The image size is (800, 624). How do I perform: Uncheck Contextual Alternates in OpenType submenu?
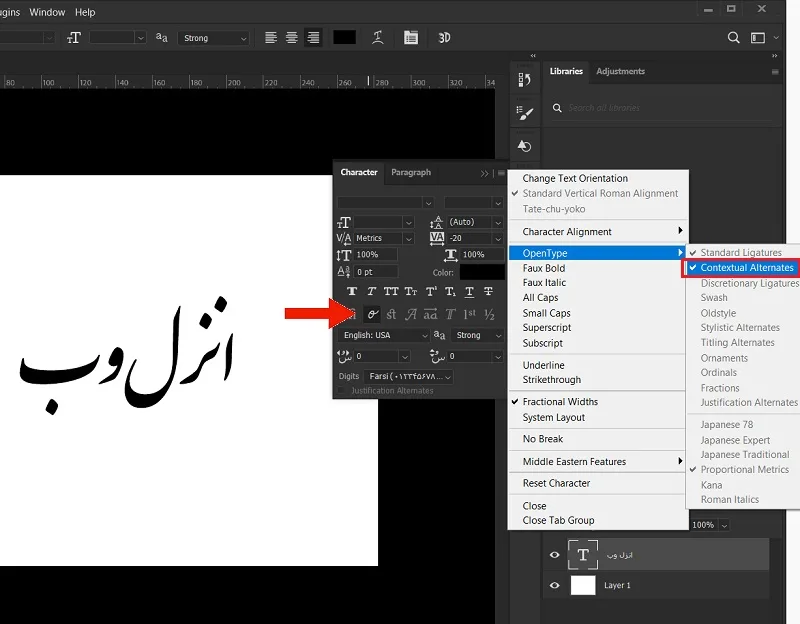point(741,268)
